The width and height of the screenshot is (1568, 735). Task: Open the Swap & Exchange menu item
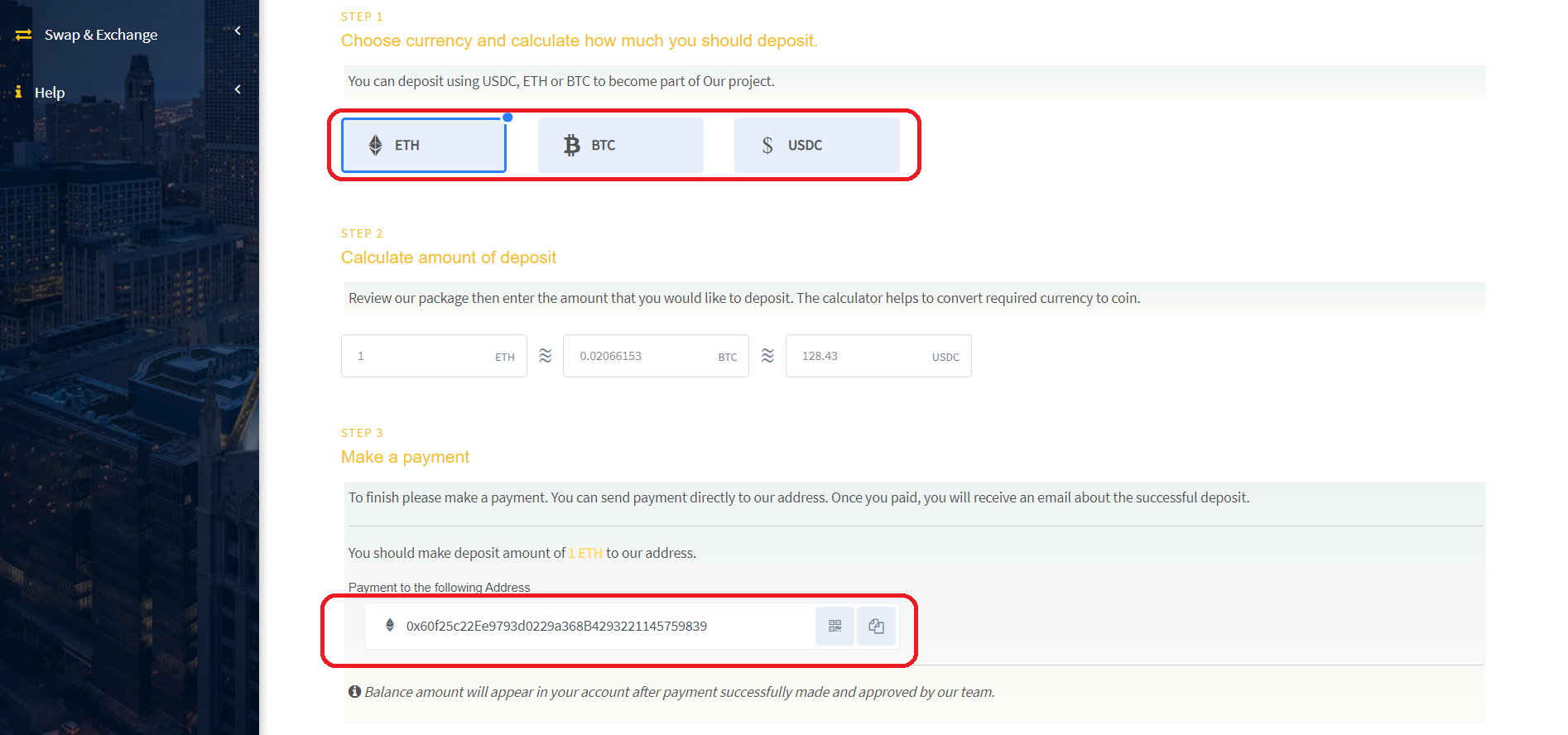[101, 35]
